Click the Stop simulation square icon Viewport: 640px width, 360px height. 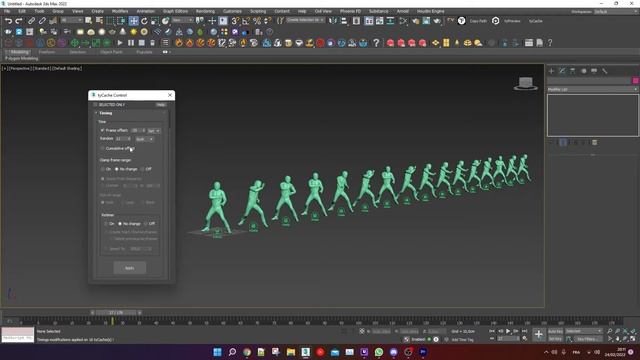click(x=142, y=42)
